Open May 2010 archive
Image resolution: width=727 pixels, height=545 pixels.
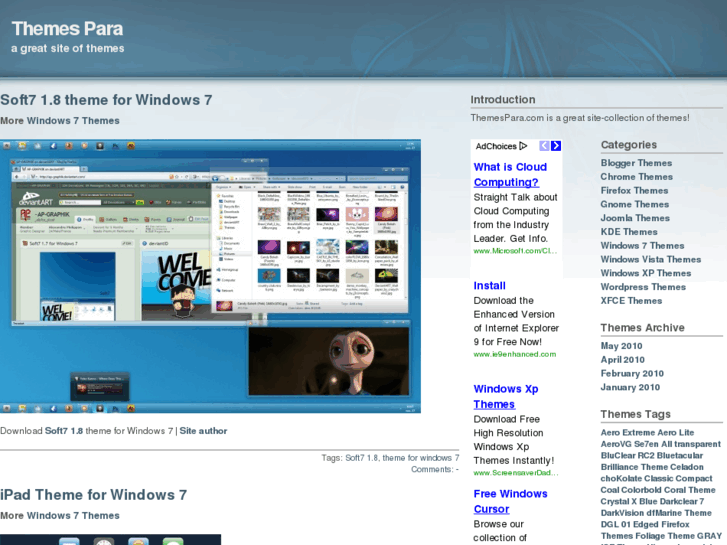coord(621,346)
